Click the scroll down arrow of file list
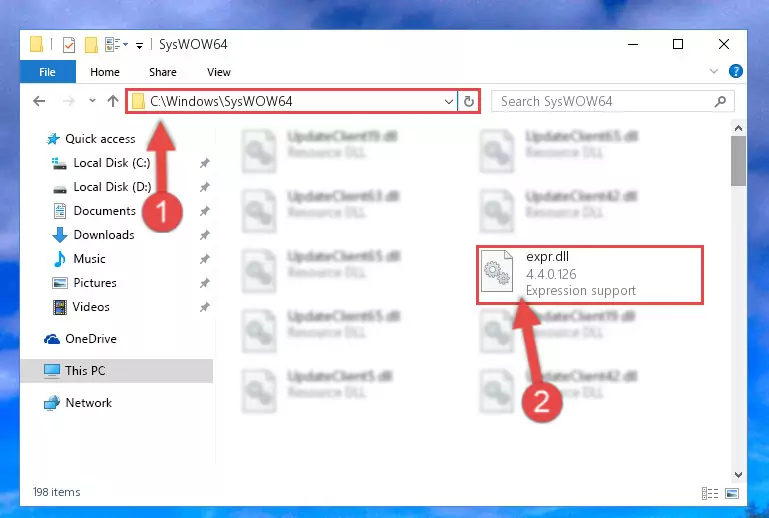The height and width of the screenshot is (518, 769). pos(738,475)
